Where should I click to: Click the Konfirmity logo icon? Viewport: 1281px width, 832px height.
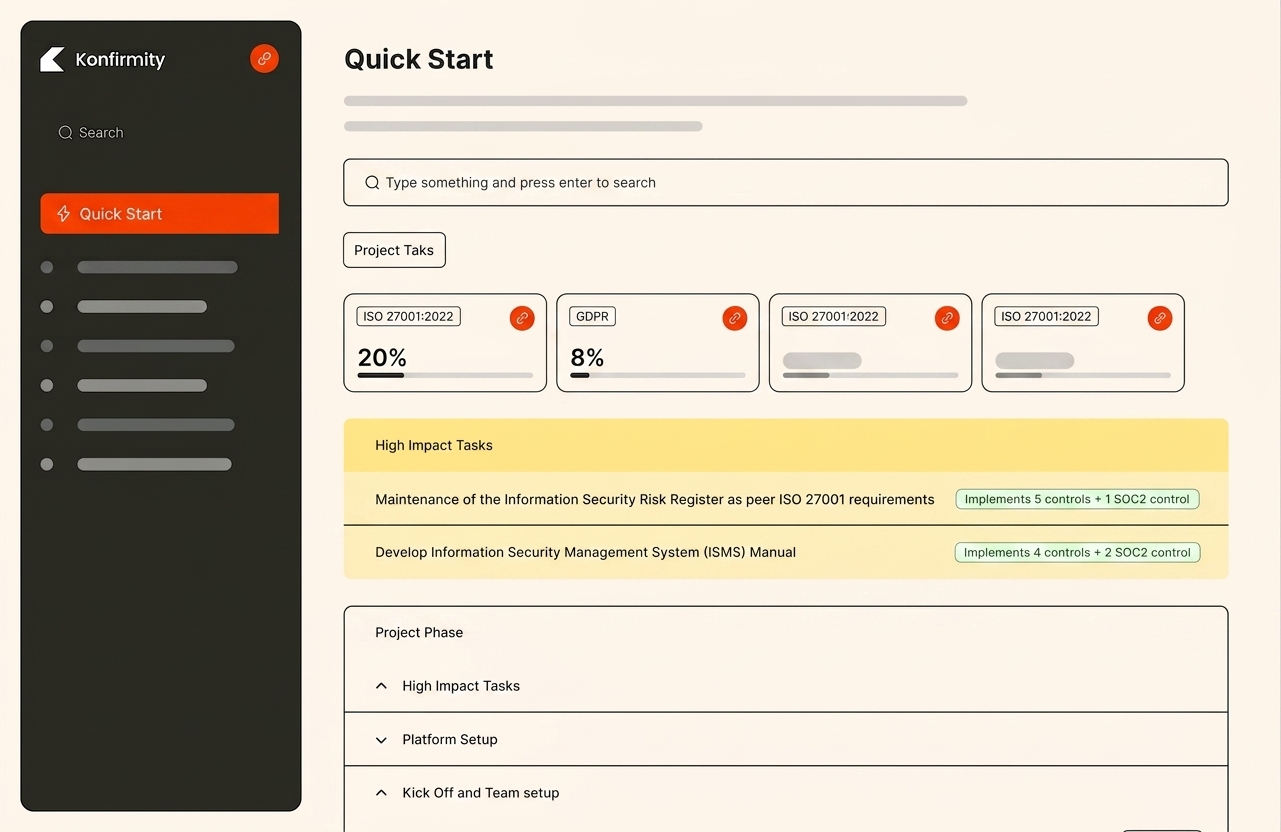[x=52, y=60]
